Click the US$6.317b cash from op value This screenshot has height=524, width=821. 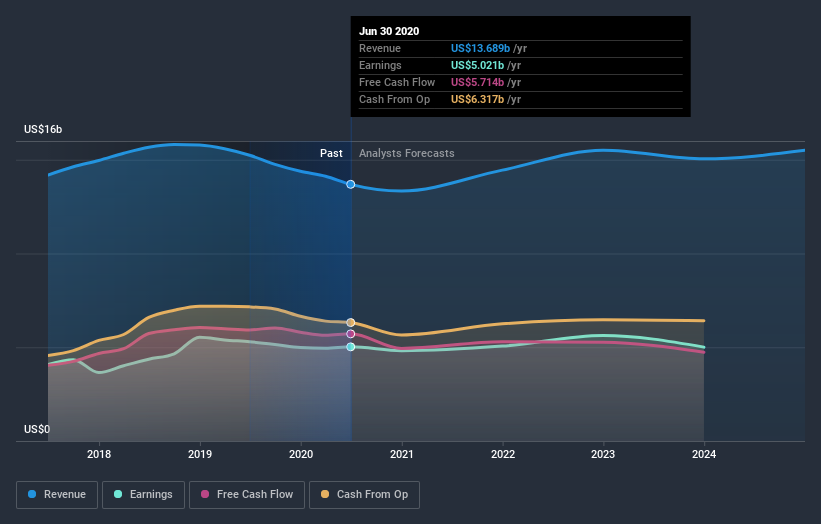[478, 99]
